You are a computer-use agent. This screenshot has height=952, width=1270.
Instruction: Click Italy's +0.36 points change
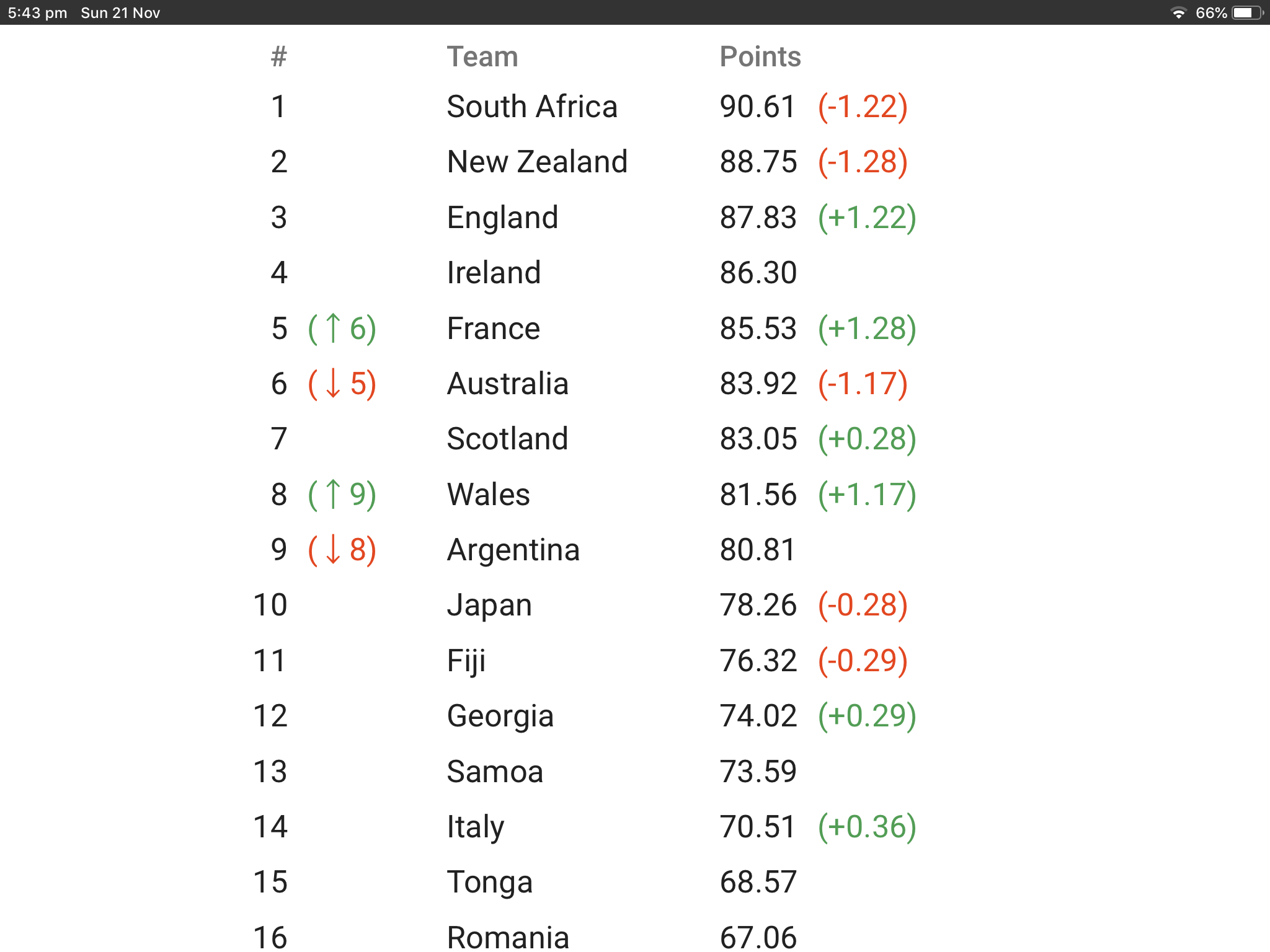[867, 827]
